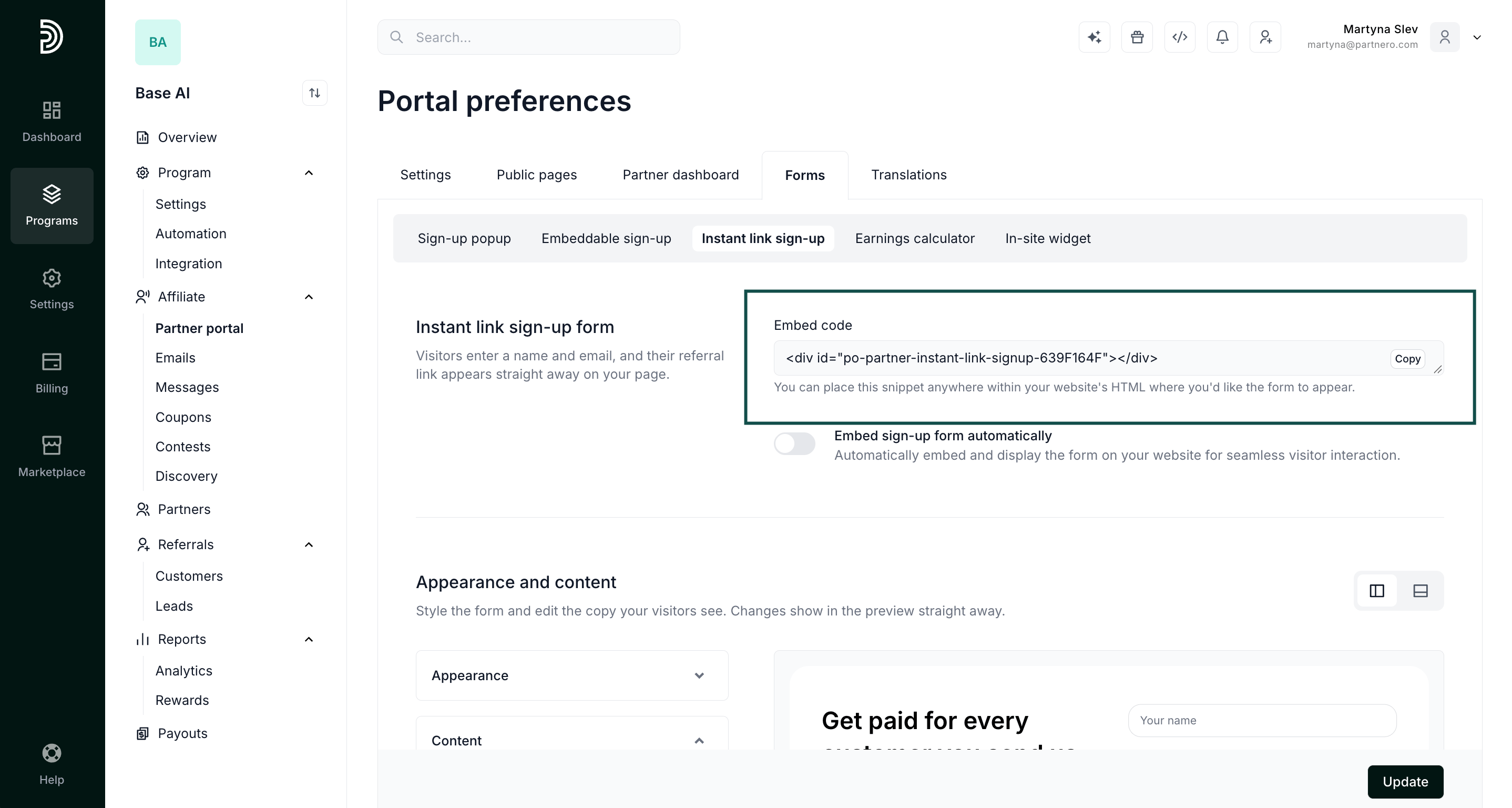1512x808 pixels.
Task: Click the user avatar icon
Action: (x=1445, y=37)
